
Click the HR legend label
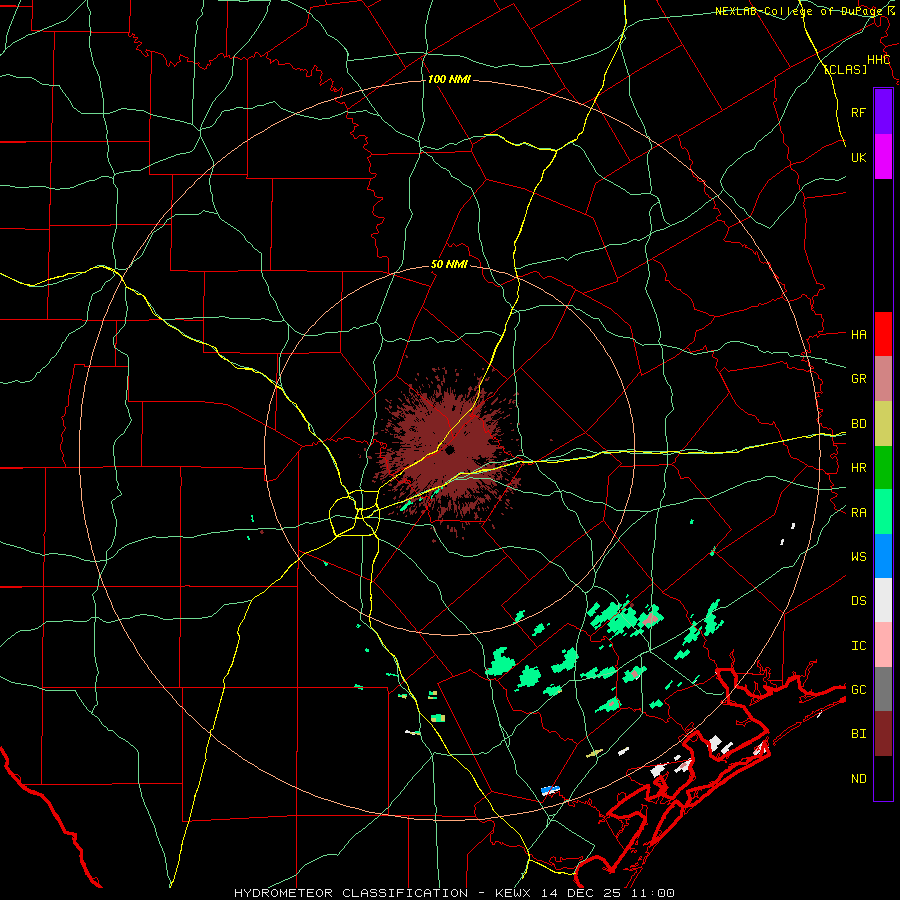click(x=858, y=468)
